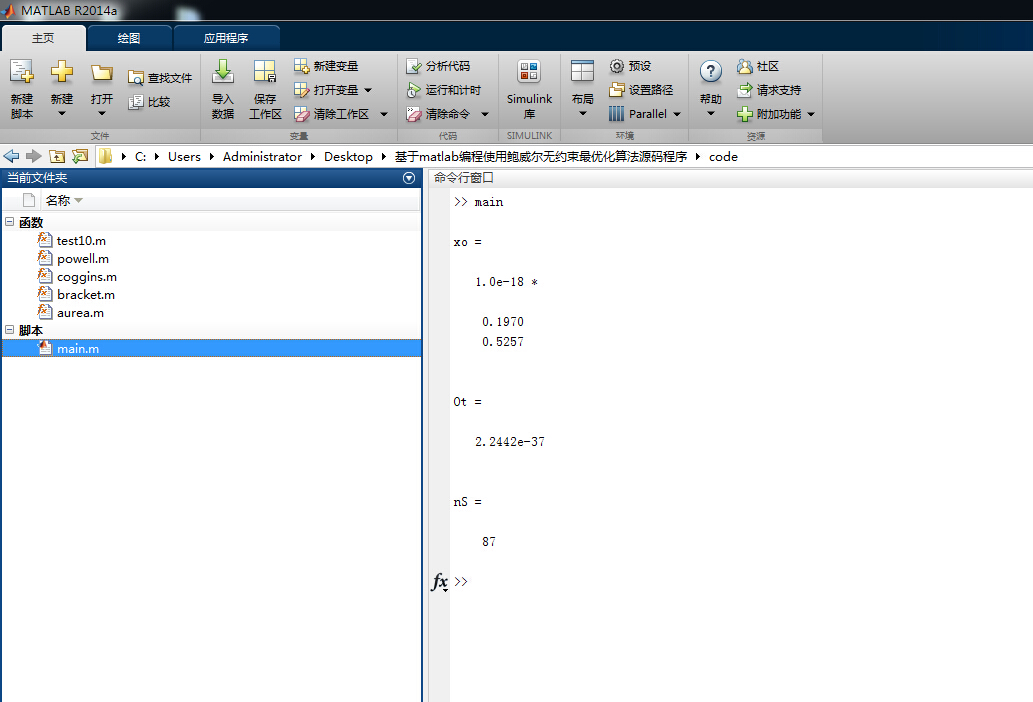Viewport: 1033px width, 702px height.
Task: Click the yellow plus New (新建) icon
Action: [62, 71]
